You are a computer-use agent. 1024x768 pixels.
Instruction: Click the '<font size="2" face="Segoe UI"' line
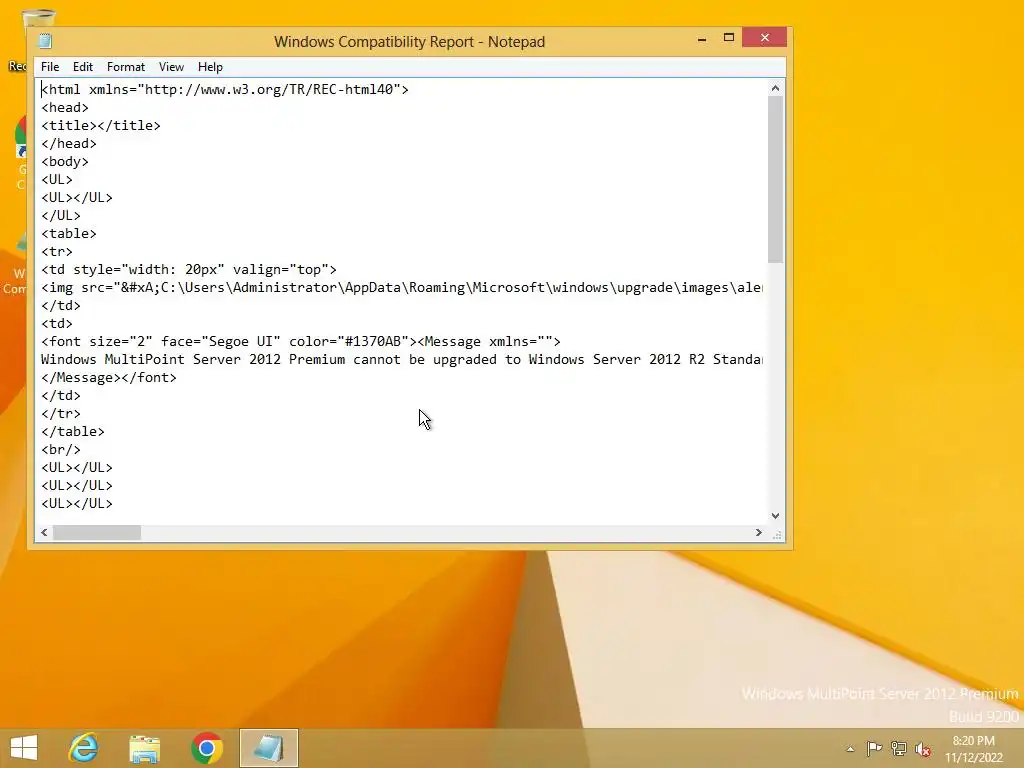point(300,342)
